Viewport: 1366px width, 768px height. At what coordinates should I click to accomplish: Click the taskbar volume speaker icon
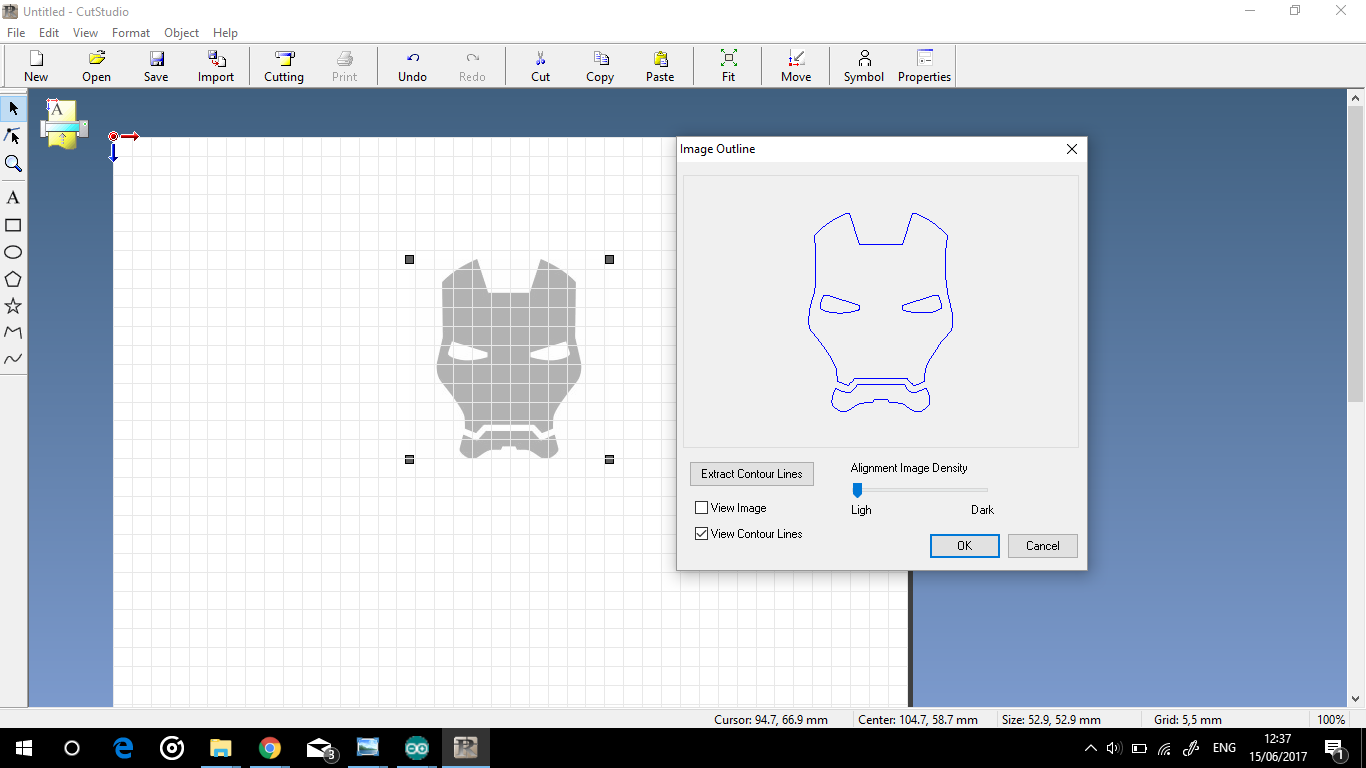(x=1114, y=748)
